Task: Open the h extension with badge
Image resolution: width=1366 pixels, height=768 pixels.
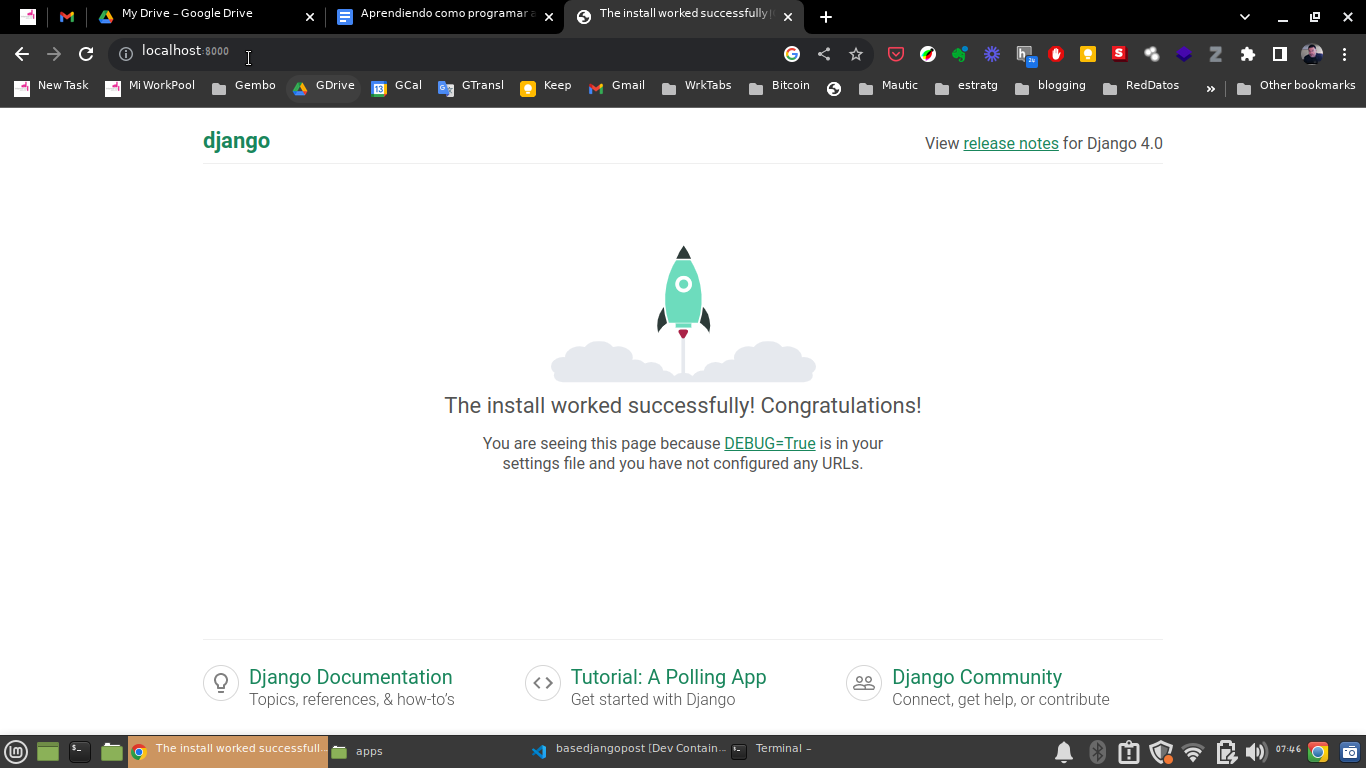Action: [1025, 55]
